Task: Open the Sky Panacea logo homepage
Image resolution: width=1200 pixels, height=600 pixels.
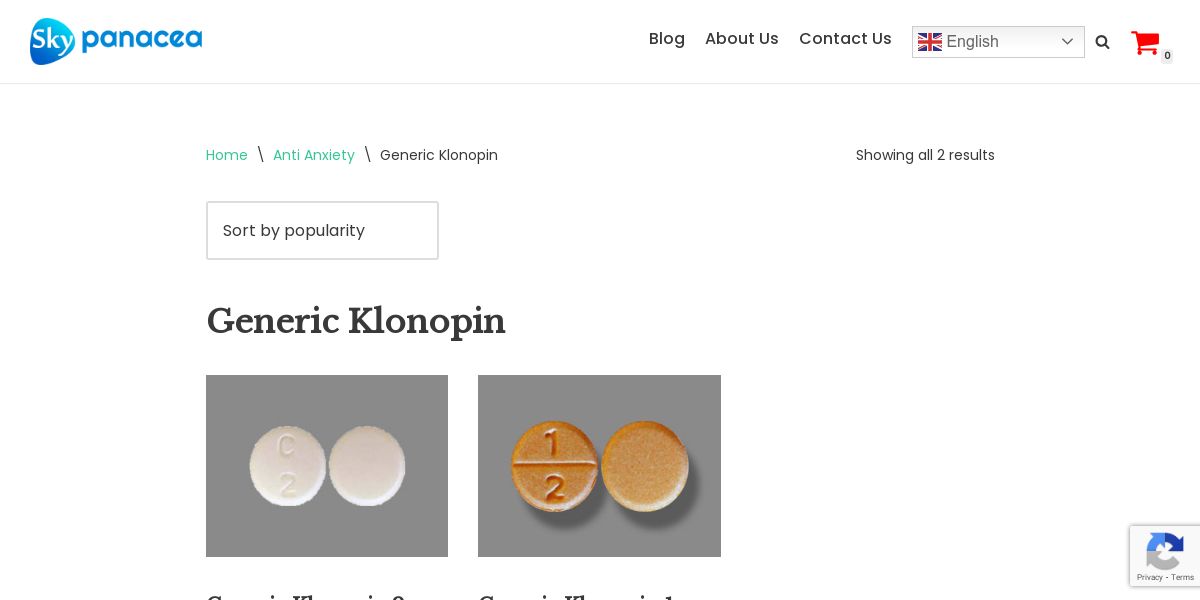Action: point(116,41)
